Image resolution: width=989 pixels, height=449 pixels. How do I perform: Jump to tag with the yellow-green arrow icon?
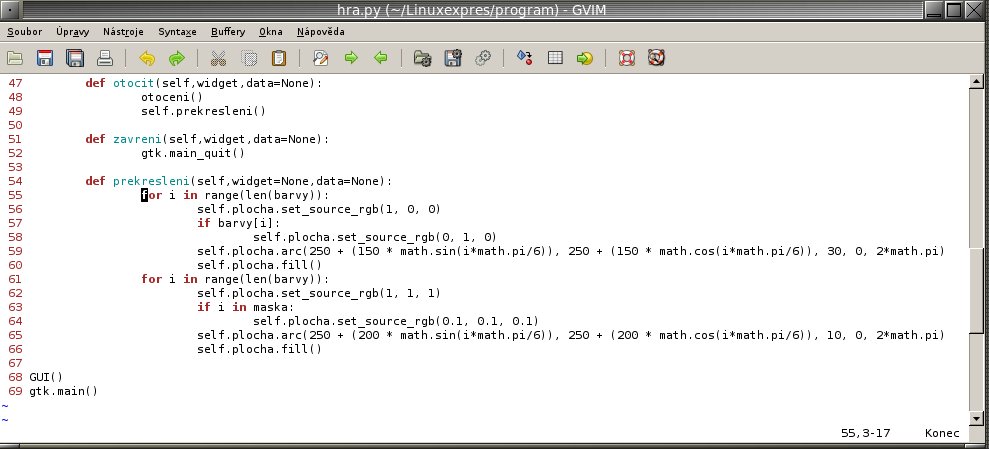(585, 59)
